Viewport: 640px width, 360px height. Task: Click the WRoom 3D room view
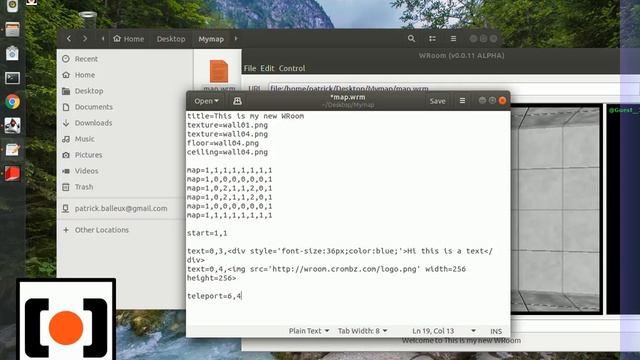(x=556, y=209)
